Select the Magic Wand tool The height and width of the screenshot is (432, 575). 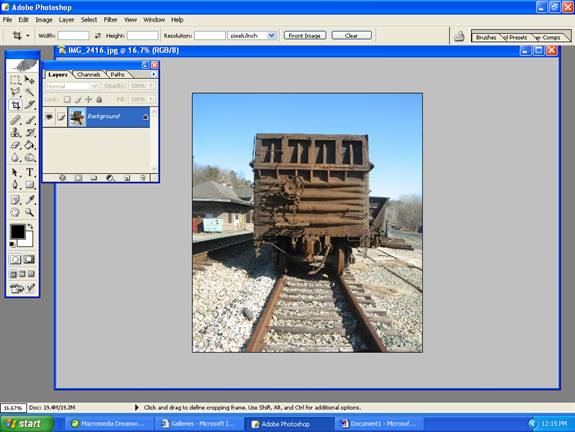pyautogui.click(x=29, y=92)
